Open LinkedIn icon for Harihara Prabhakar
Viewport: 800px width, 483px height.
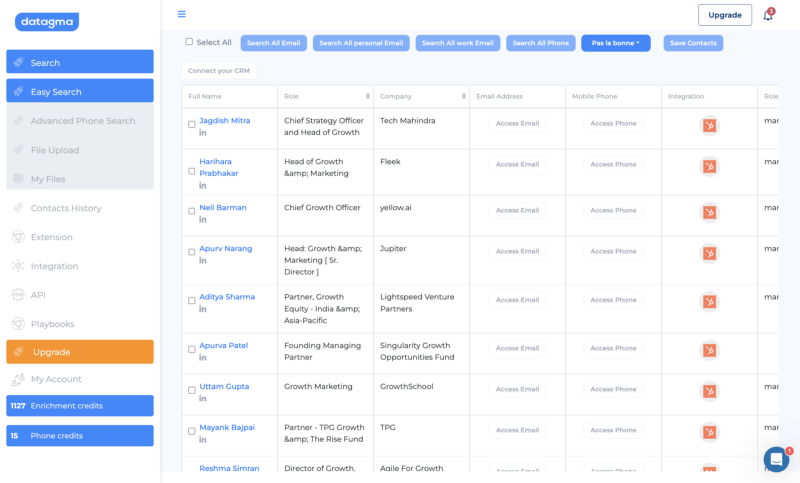pyautogui.click(x=203, y=186)
